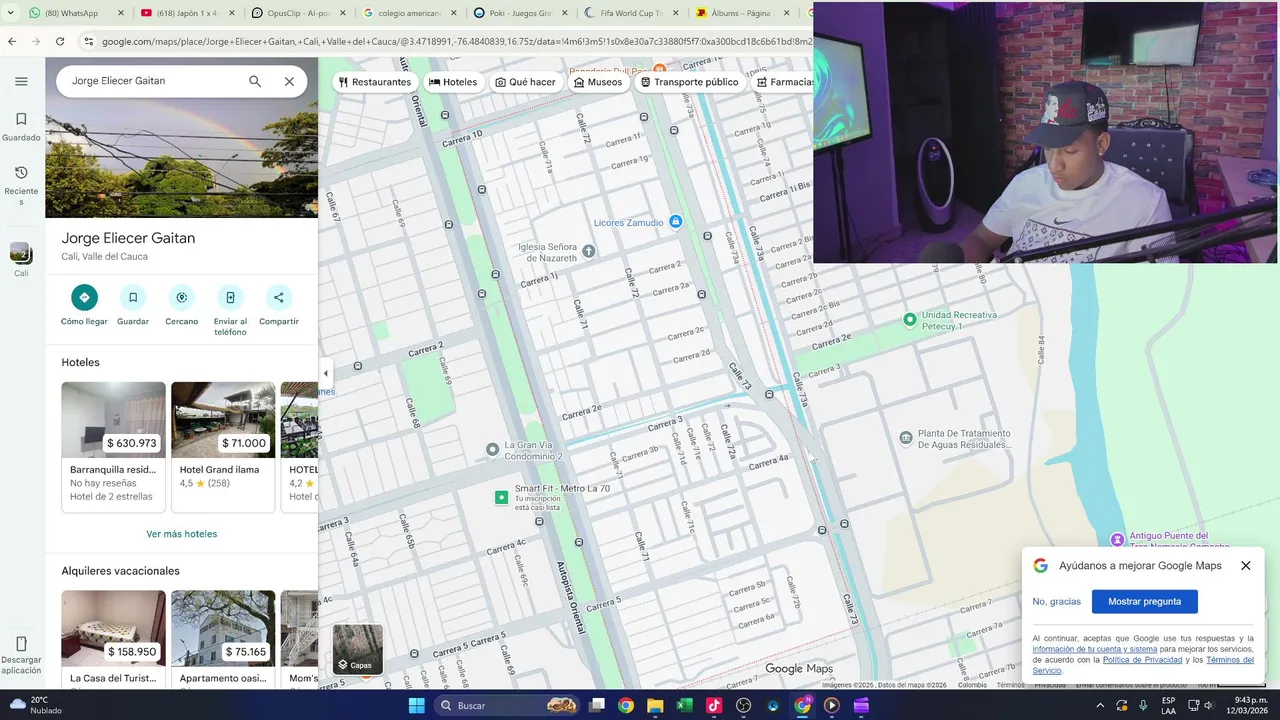
Task: Open the Apartamento oasi... rental card
Action: coord(223,638)
